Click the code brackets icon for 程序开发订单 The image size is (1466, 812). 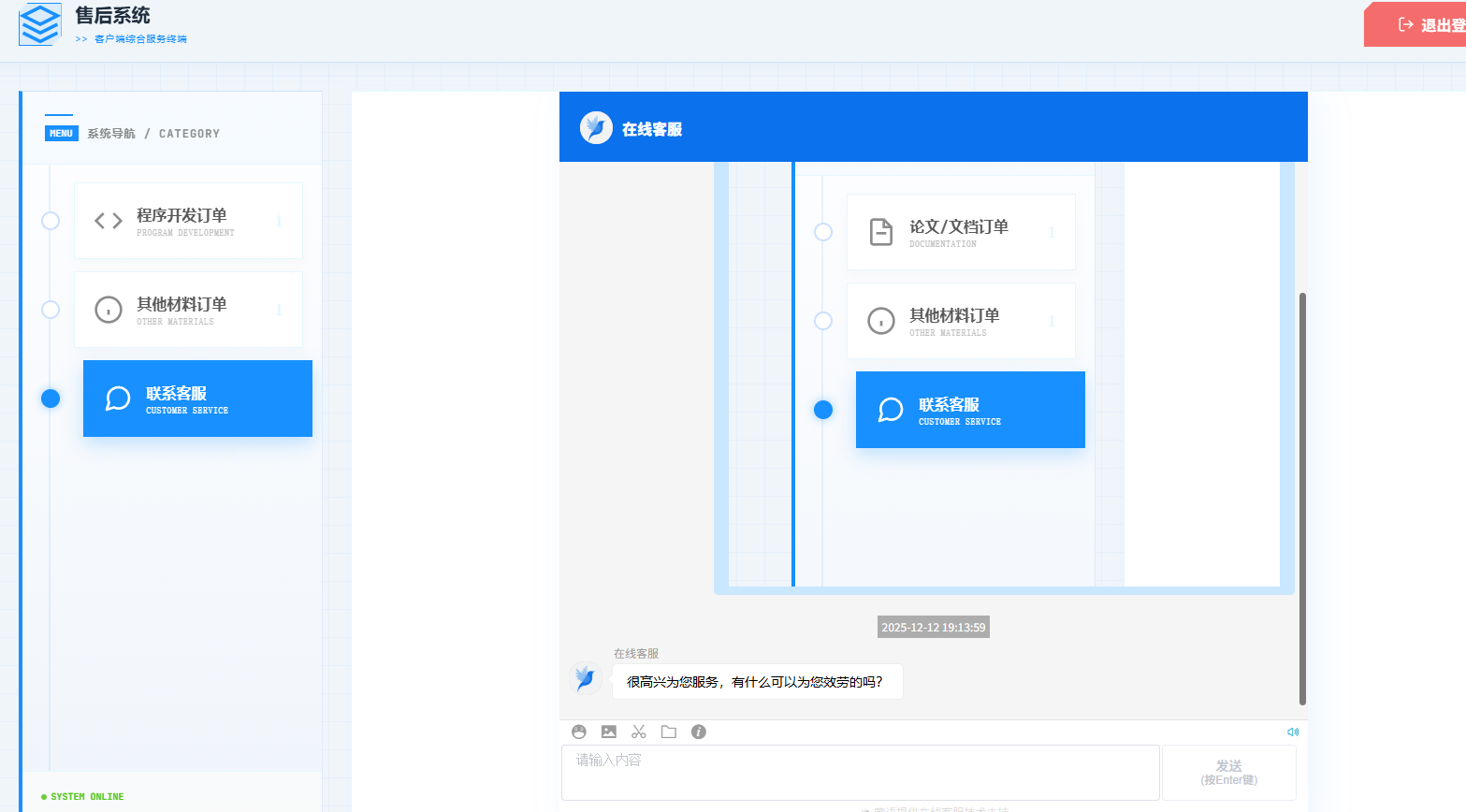click(109, 221)
